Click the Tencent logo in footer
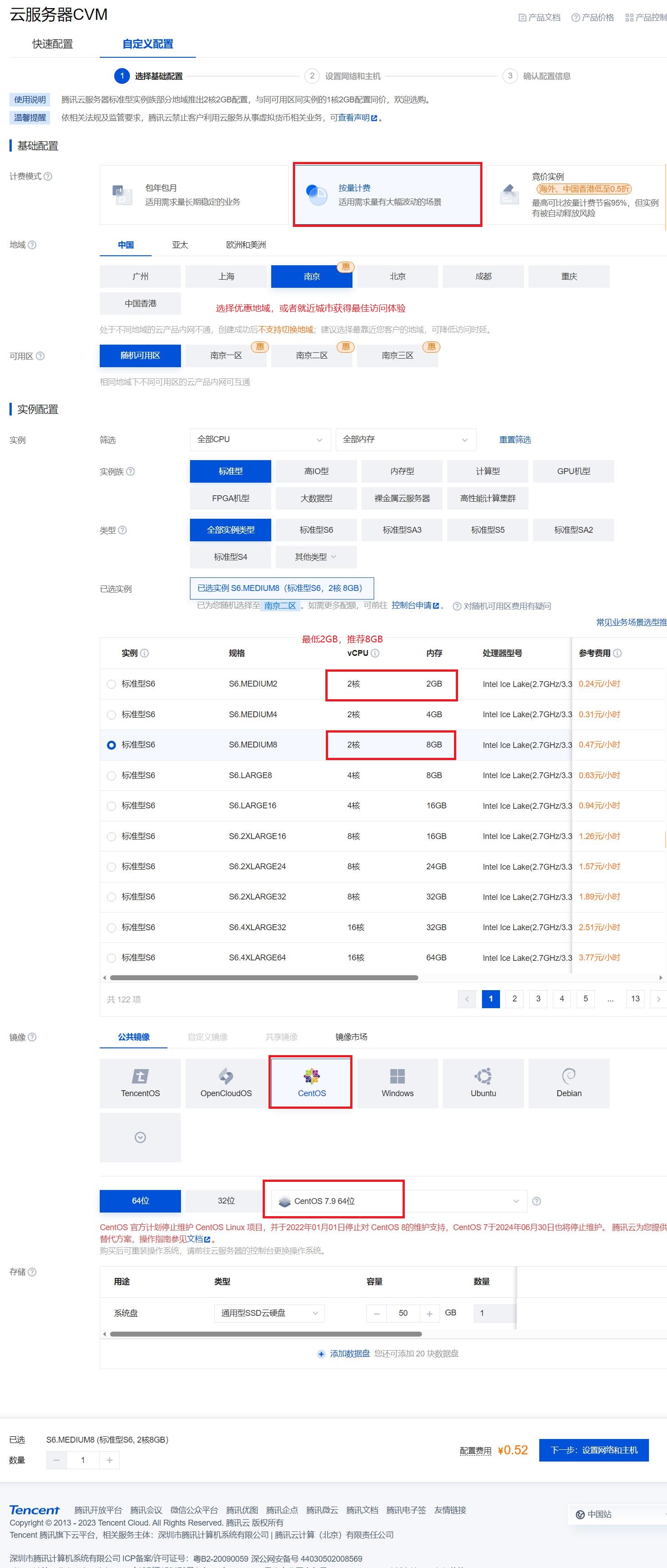This screenshot has width=667, height=1568. 35,1509
